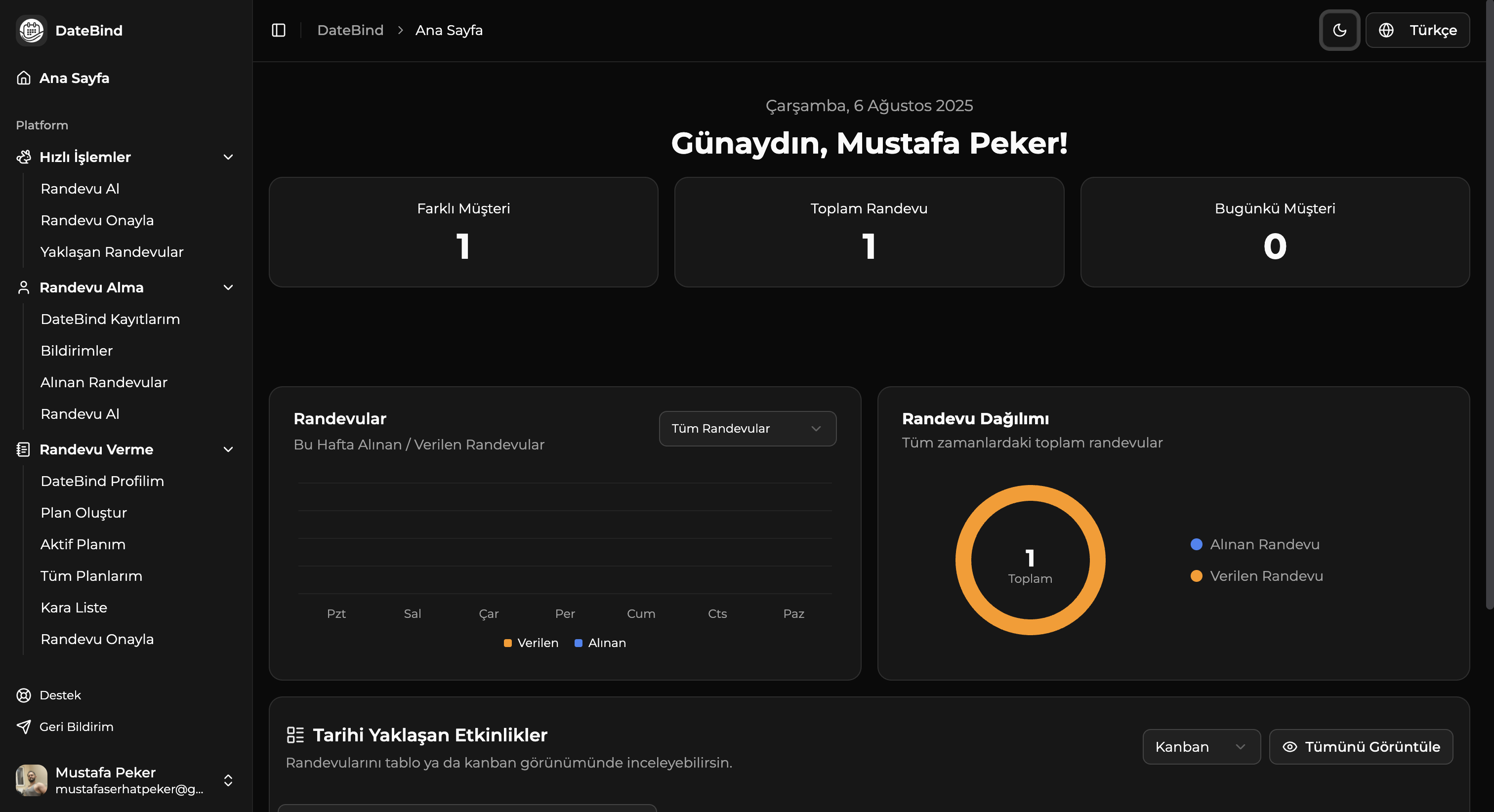Click the Geri Bildirim send icon
Screen dimensions: 1494x812
click(x=24, y=727)
